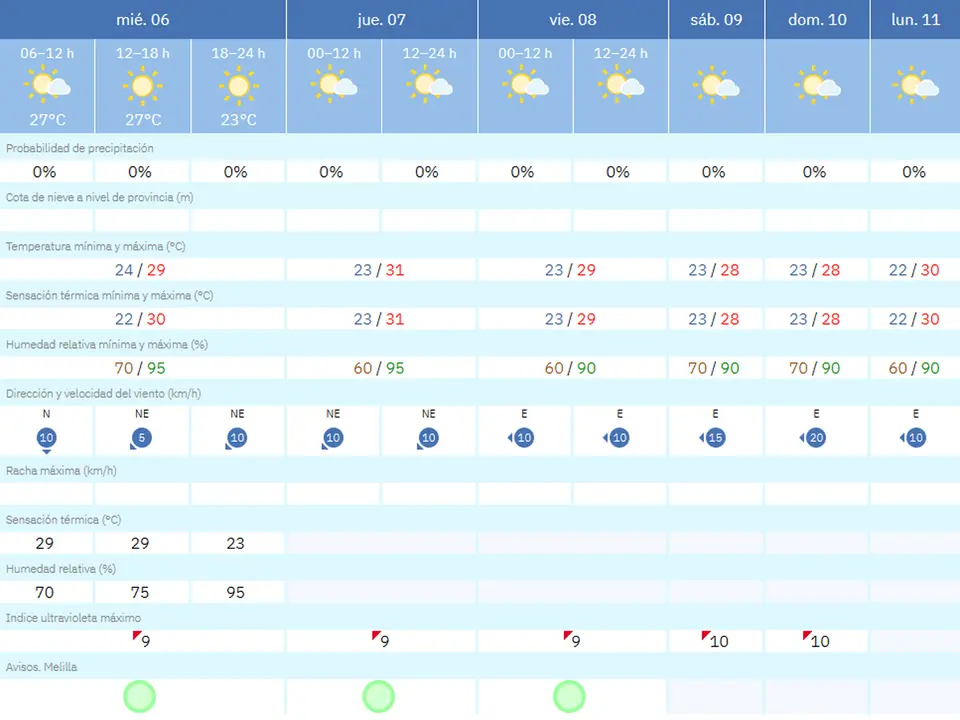This screenshot has height=720, width=960.
Task: Click Humedad relativa mínima y máxima label
Action: click(107, 344)
